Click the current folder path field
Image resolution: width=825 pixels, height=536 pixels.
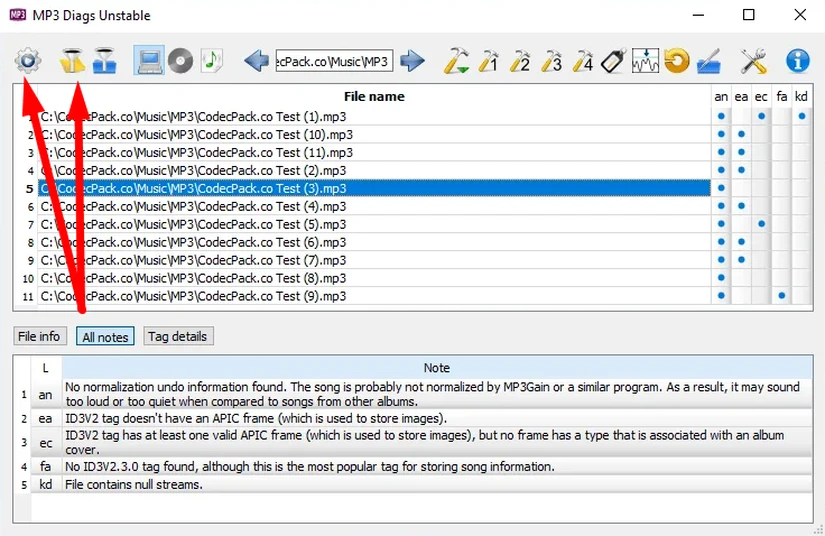[333, 61]
